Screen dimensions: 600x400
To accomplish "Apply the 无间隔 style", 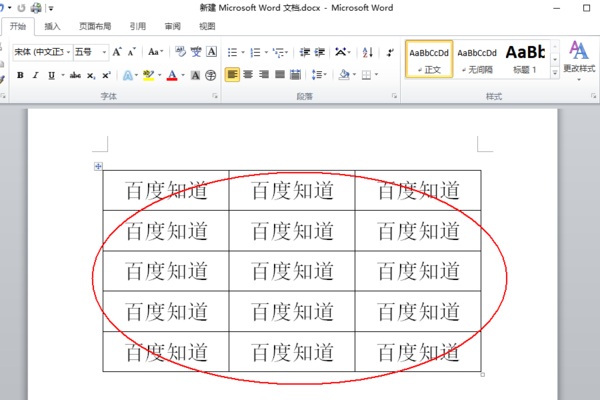I will (477, 59).
